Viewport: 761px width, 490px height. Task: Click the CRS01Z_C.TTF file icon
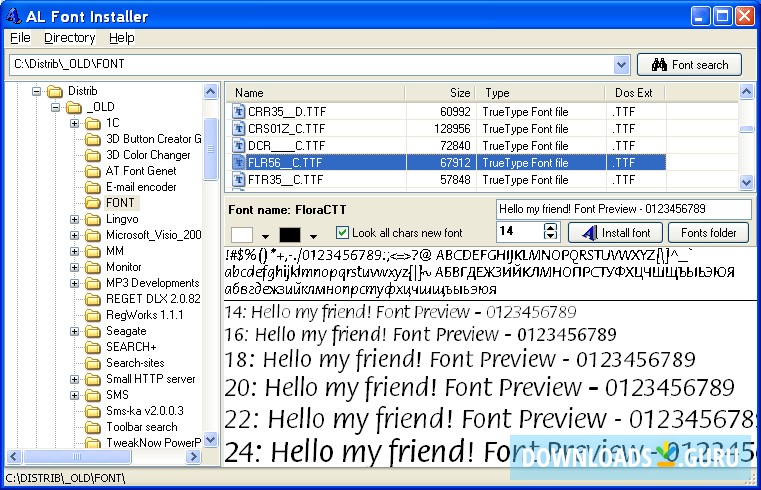239,129
